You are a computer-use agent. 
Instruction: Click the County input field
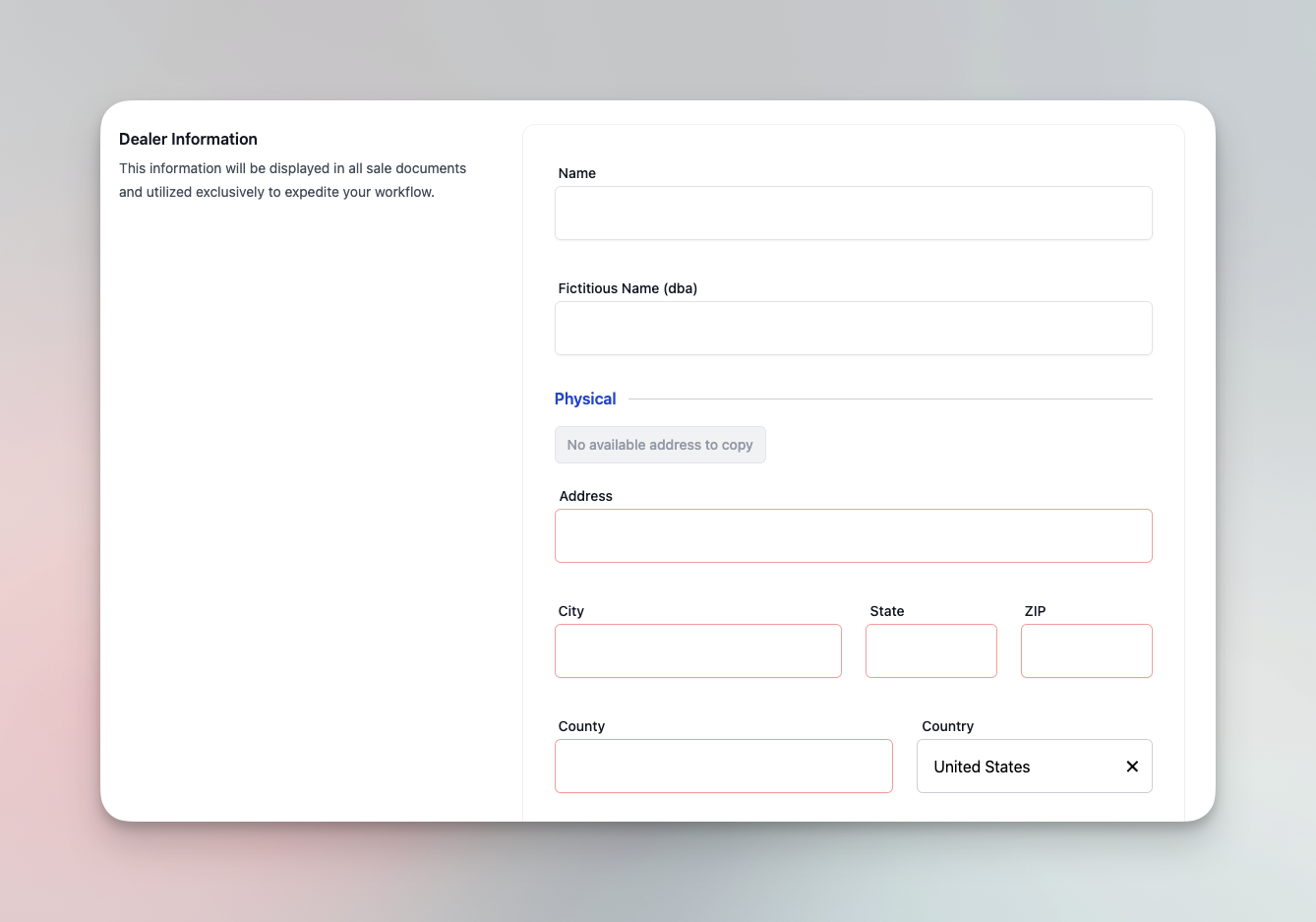point(723,766)
